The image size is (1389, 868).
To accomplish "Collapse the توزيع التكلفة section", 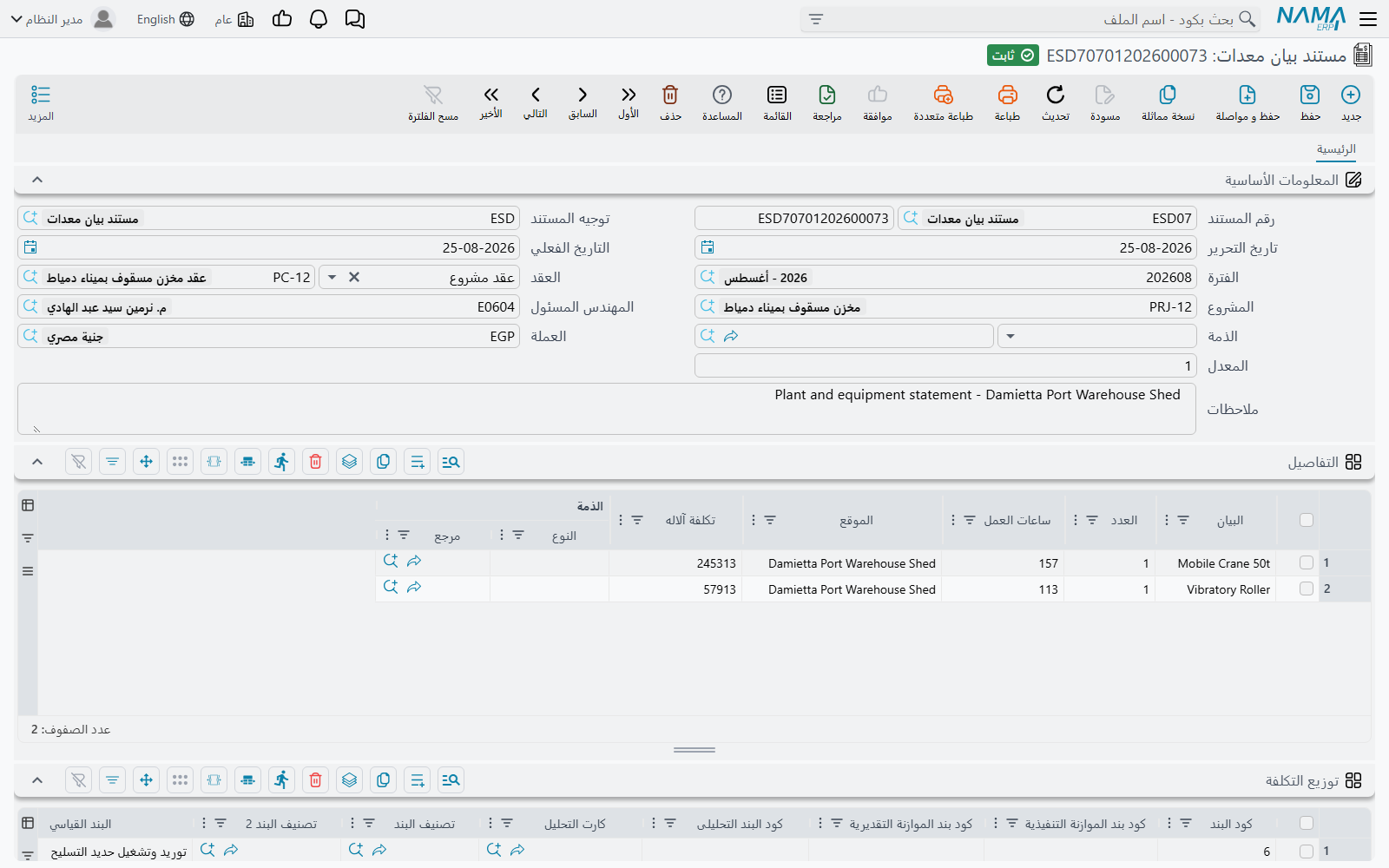I will 37,780.
